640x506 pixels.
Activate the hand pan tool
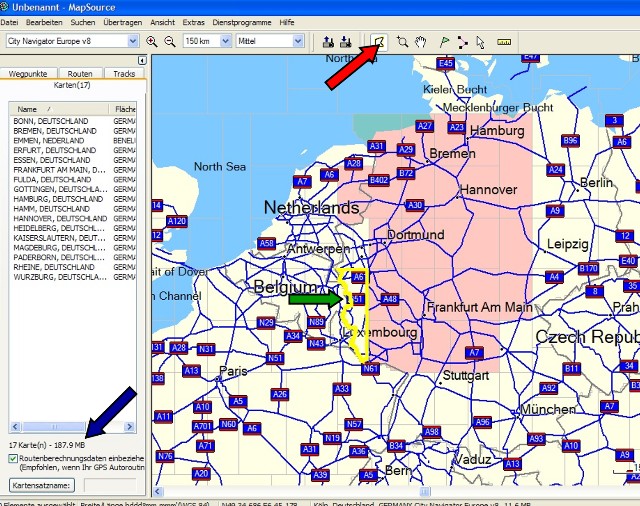421,41
